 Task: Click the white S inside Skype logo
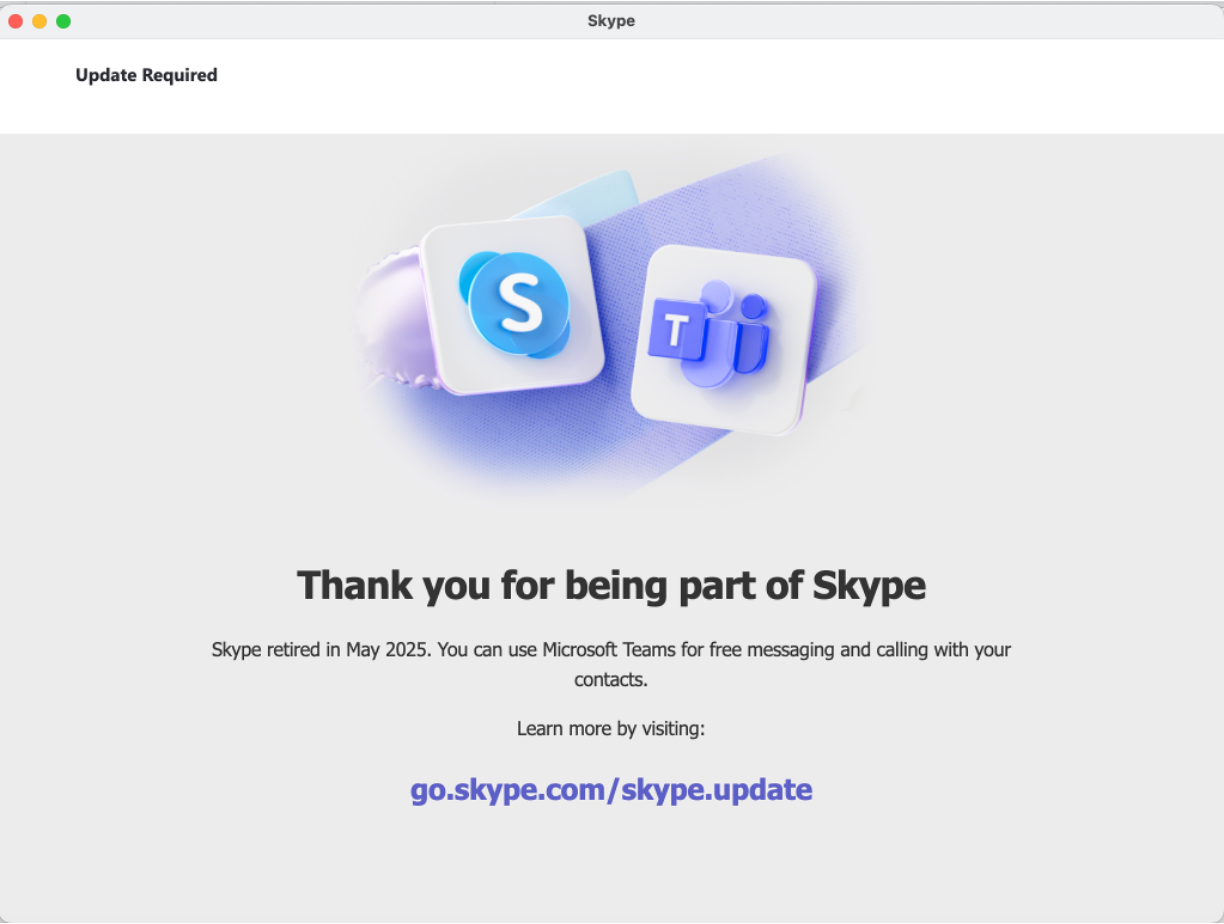tap(520, 302)
